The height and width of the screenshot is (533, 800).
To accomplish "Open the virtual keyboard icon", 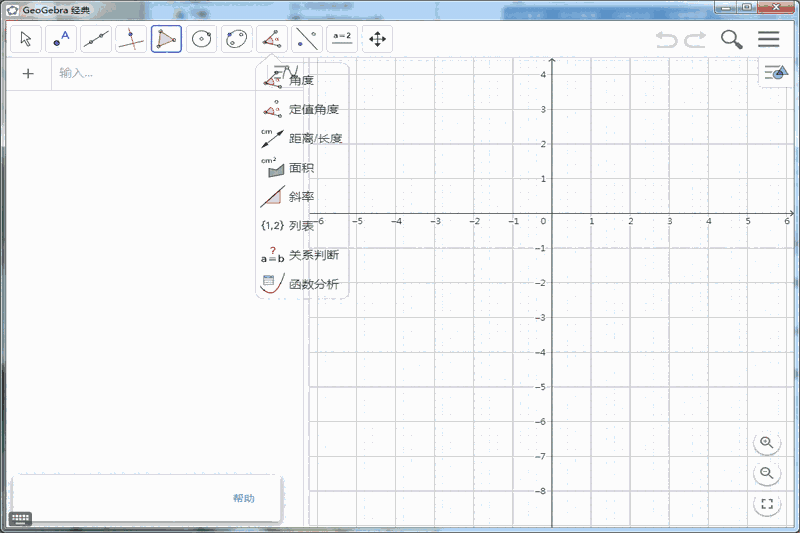I will point(20,519).
